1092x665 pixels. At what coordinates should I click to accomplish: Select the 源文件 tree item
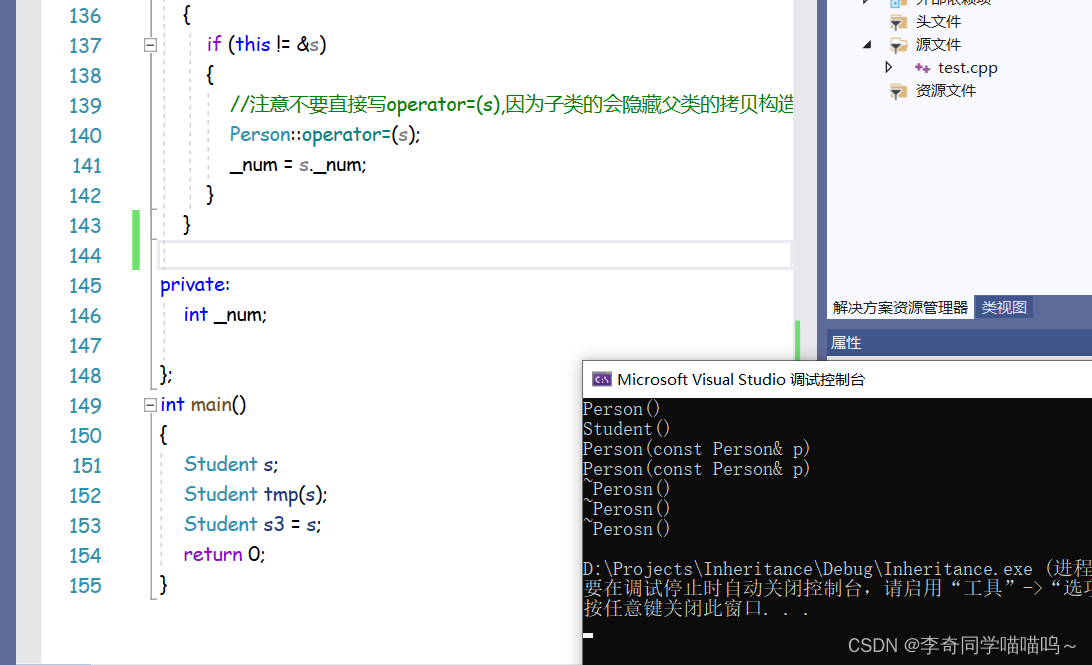click(938, 45)
